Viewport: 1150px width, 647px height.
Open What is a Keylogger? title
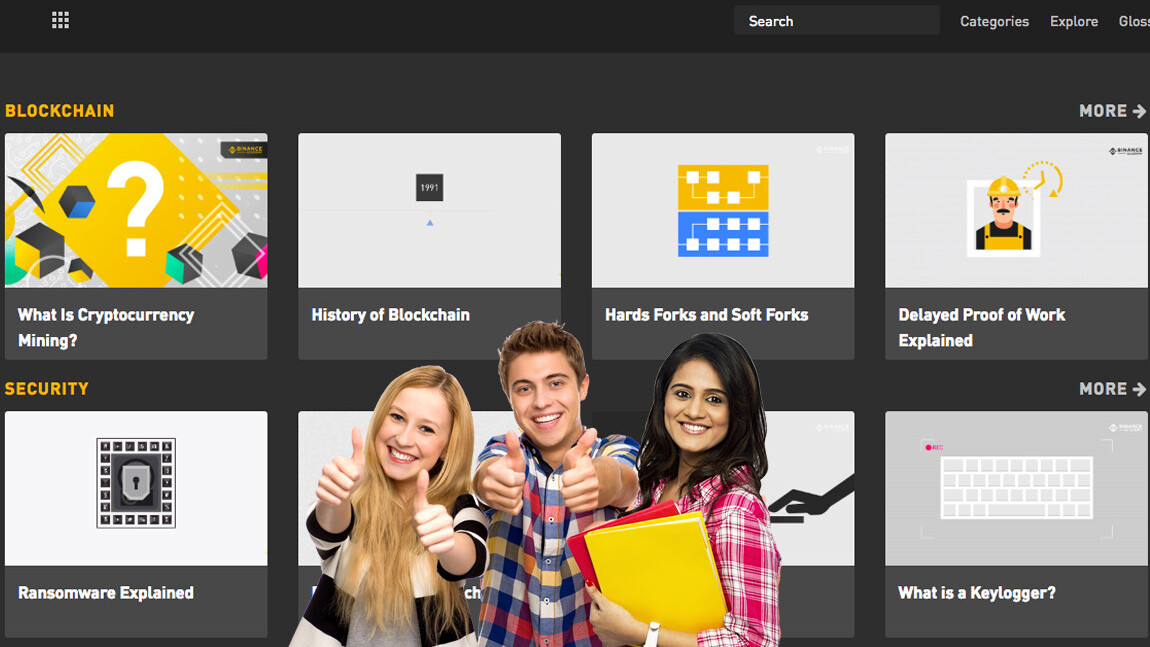coord(977,593)
